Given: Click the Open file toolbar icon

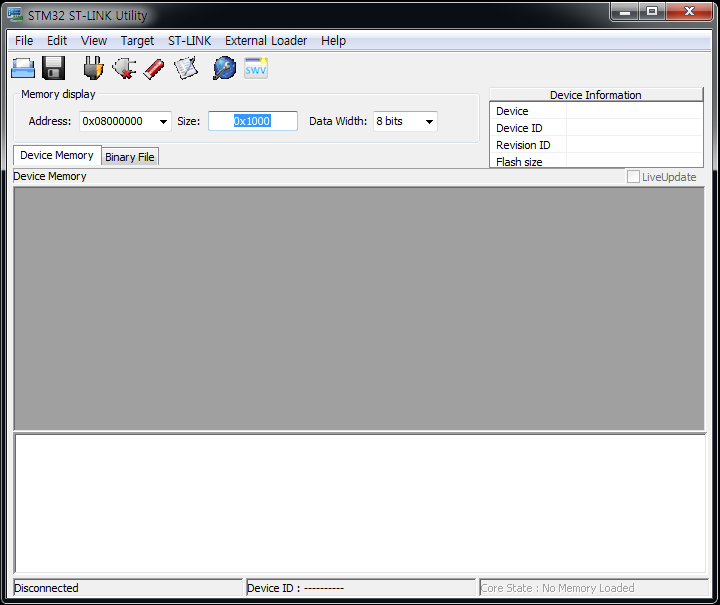Looking at the screenshot, I should pos(23,68).
